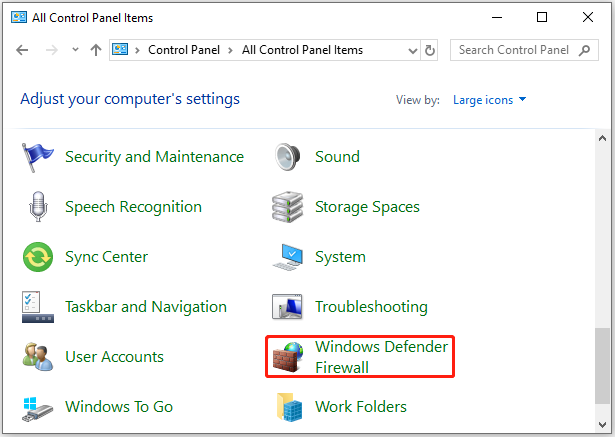The image size is (615, 437).
Task: Open the Security and Maintenance flag icon
Action: (37, 157)
